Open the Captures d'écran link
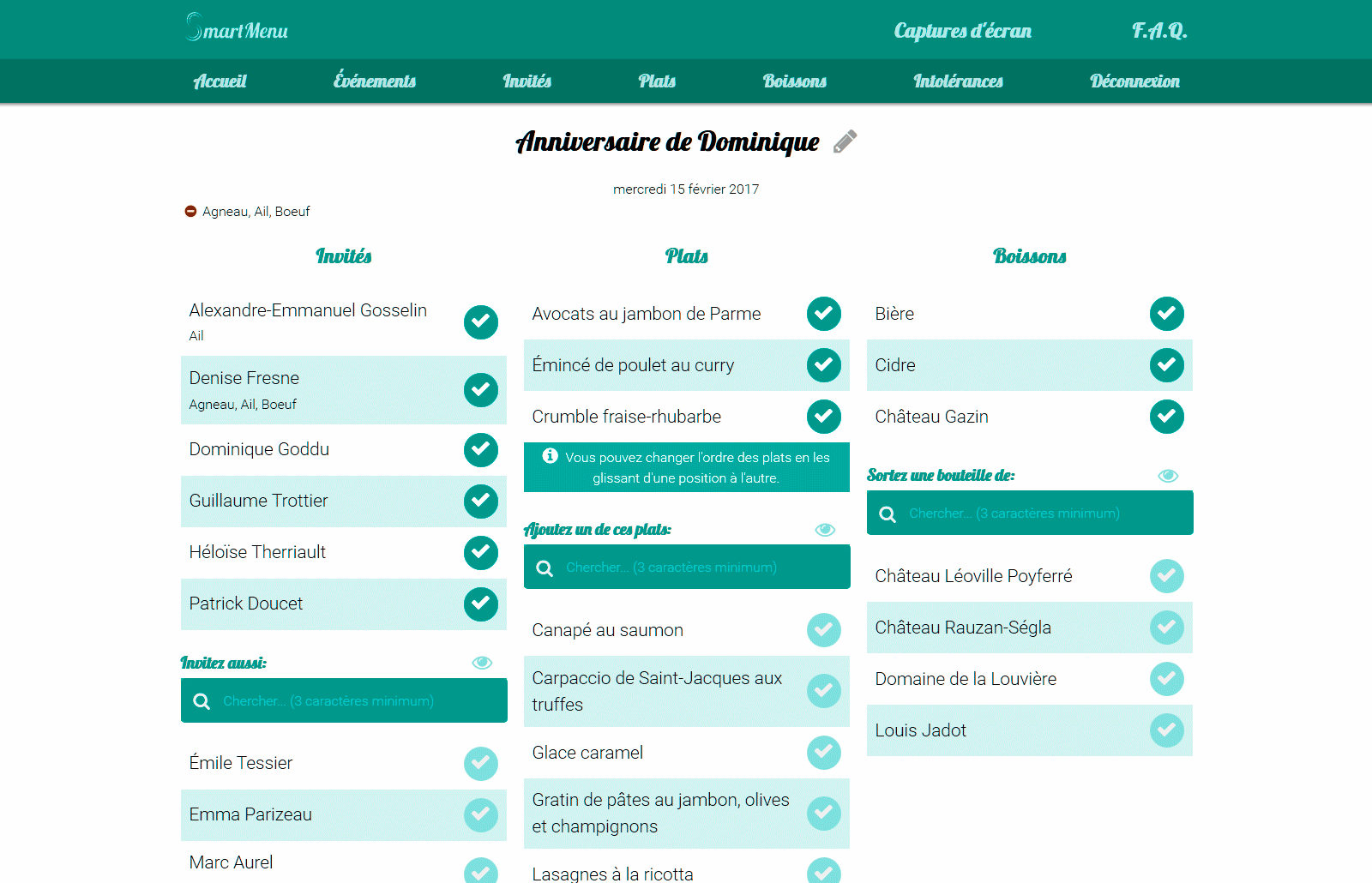Image resolution: width=1372 pixels, height=883 pixels. coord(962,31)
